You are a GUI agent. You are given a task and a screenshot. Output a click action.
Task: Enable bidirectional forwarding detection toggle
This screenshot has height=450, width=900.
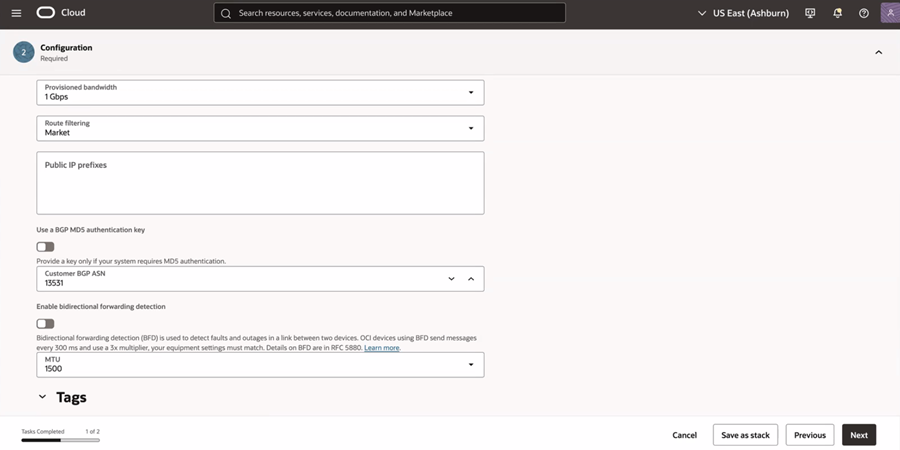tap(45, 324)
